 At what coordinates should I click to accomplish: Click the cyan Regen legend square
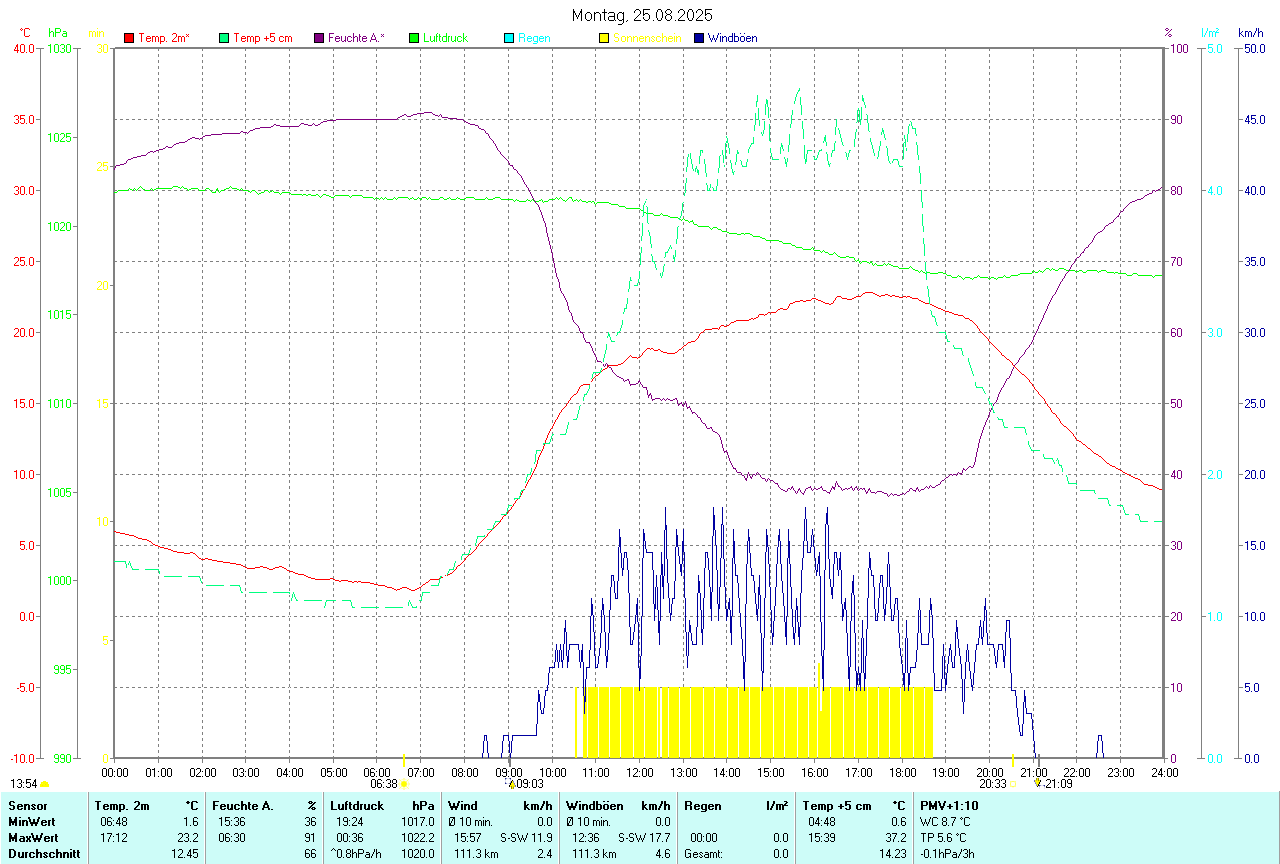(509, 38)
